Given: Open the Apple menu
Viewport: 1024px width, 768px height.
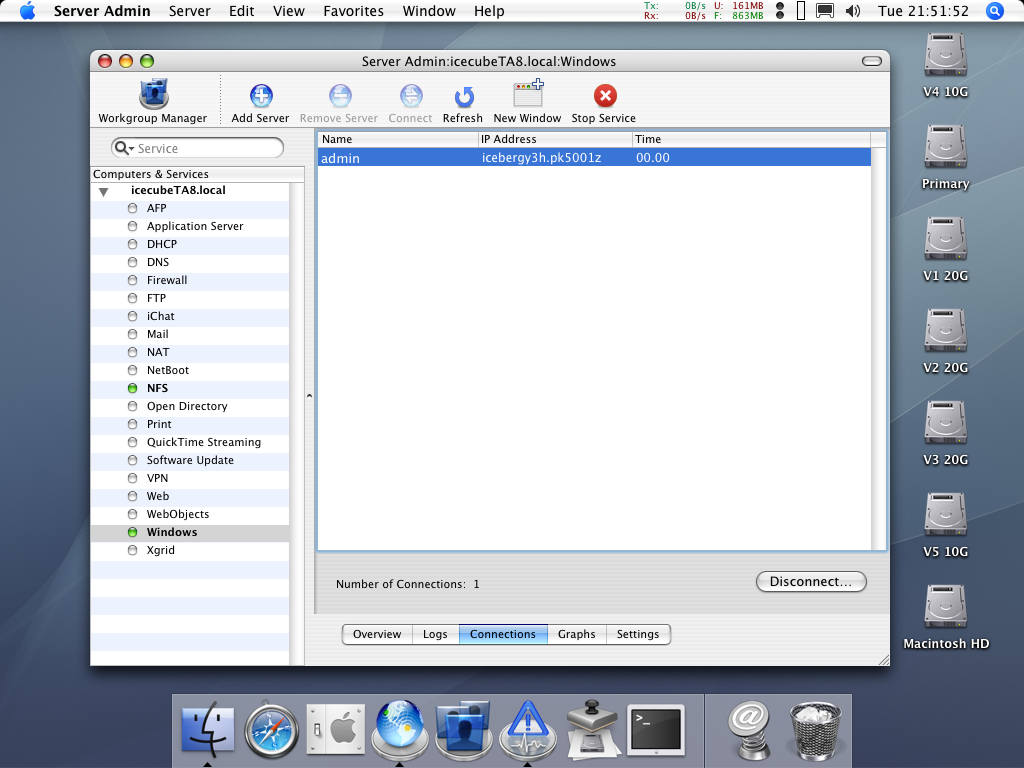Looking at the screenshot, I should pyautogui.click(x=27, y=11).
